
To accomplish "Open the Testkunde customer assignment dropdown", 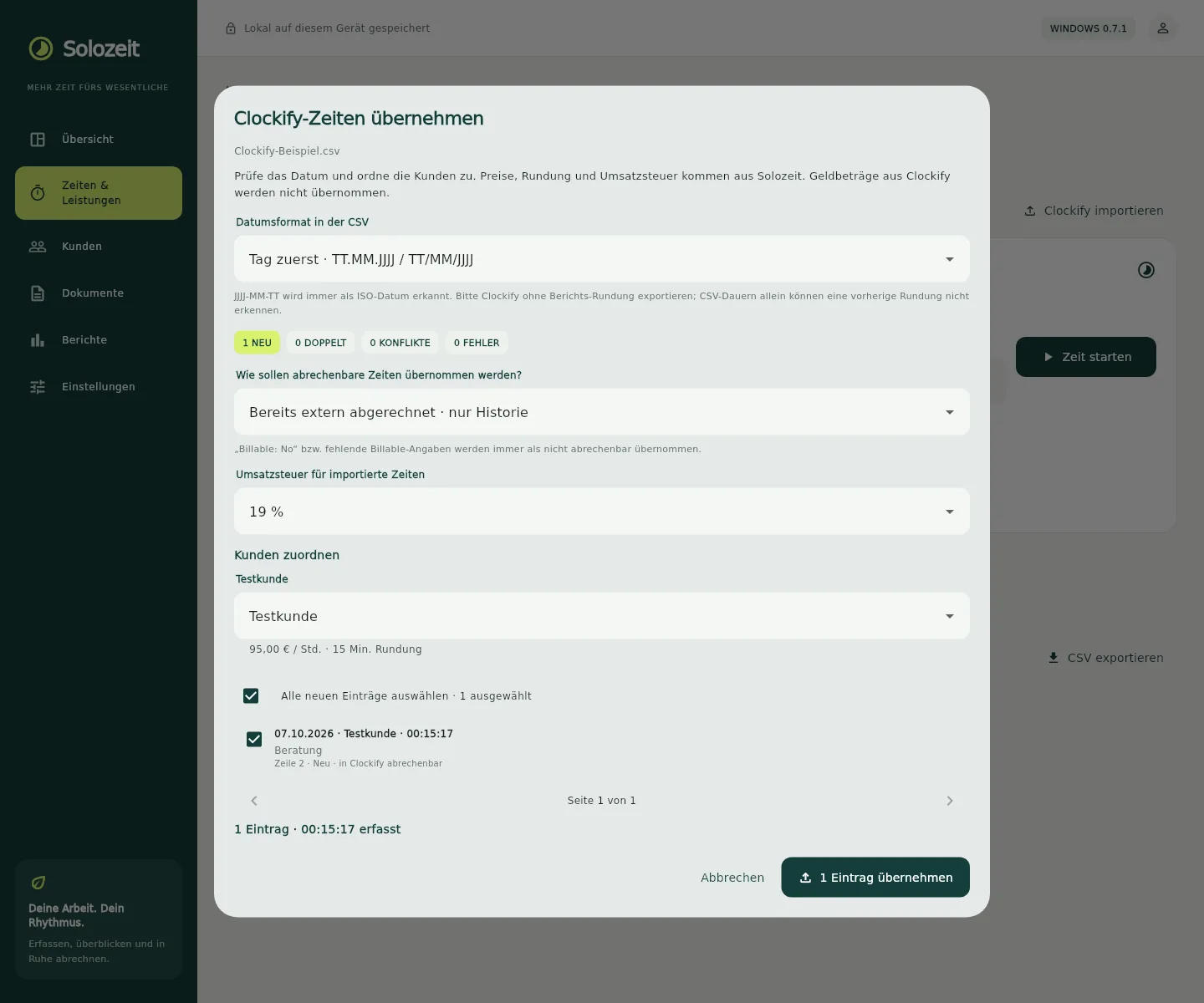I will tap(602, 616).
